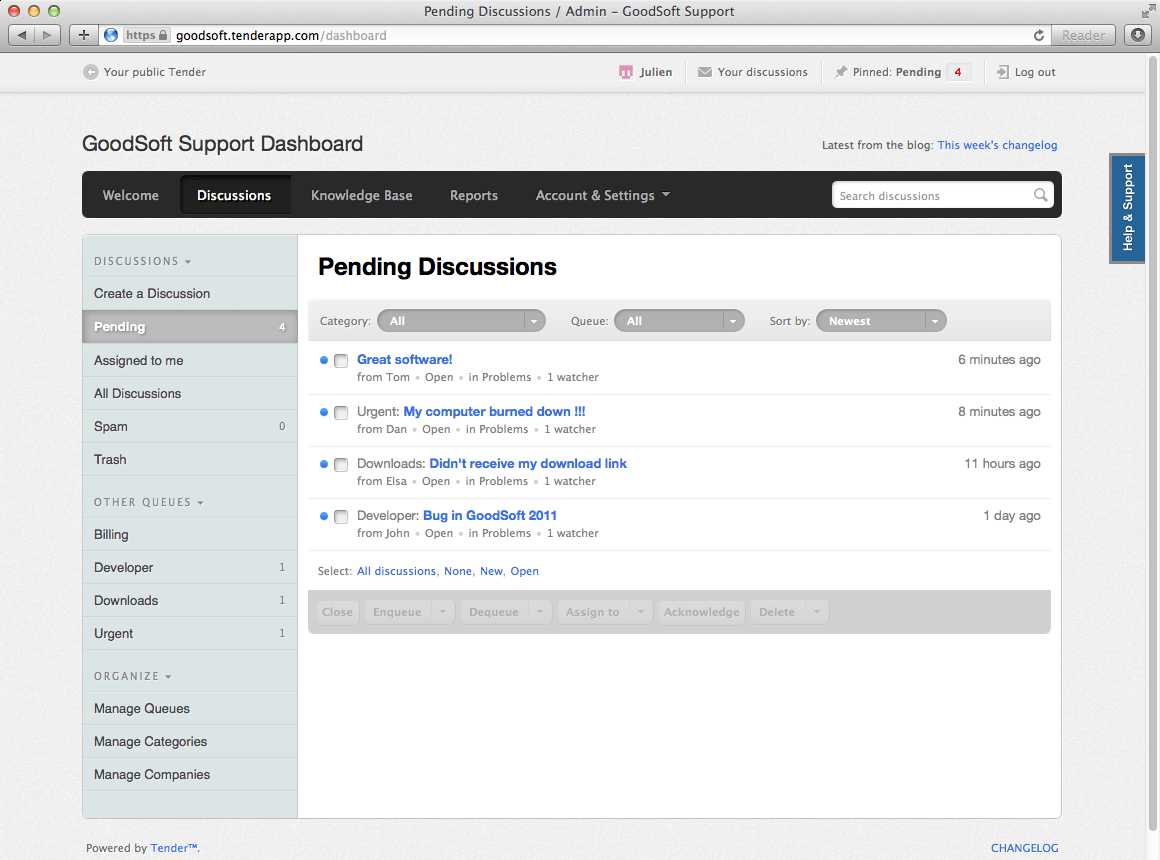Open the Billing queue
The width and height of the screenshot is (1160, 860).
(x=190, y=534)
